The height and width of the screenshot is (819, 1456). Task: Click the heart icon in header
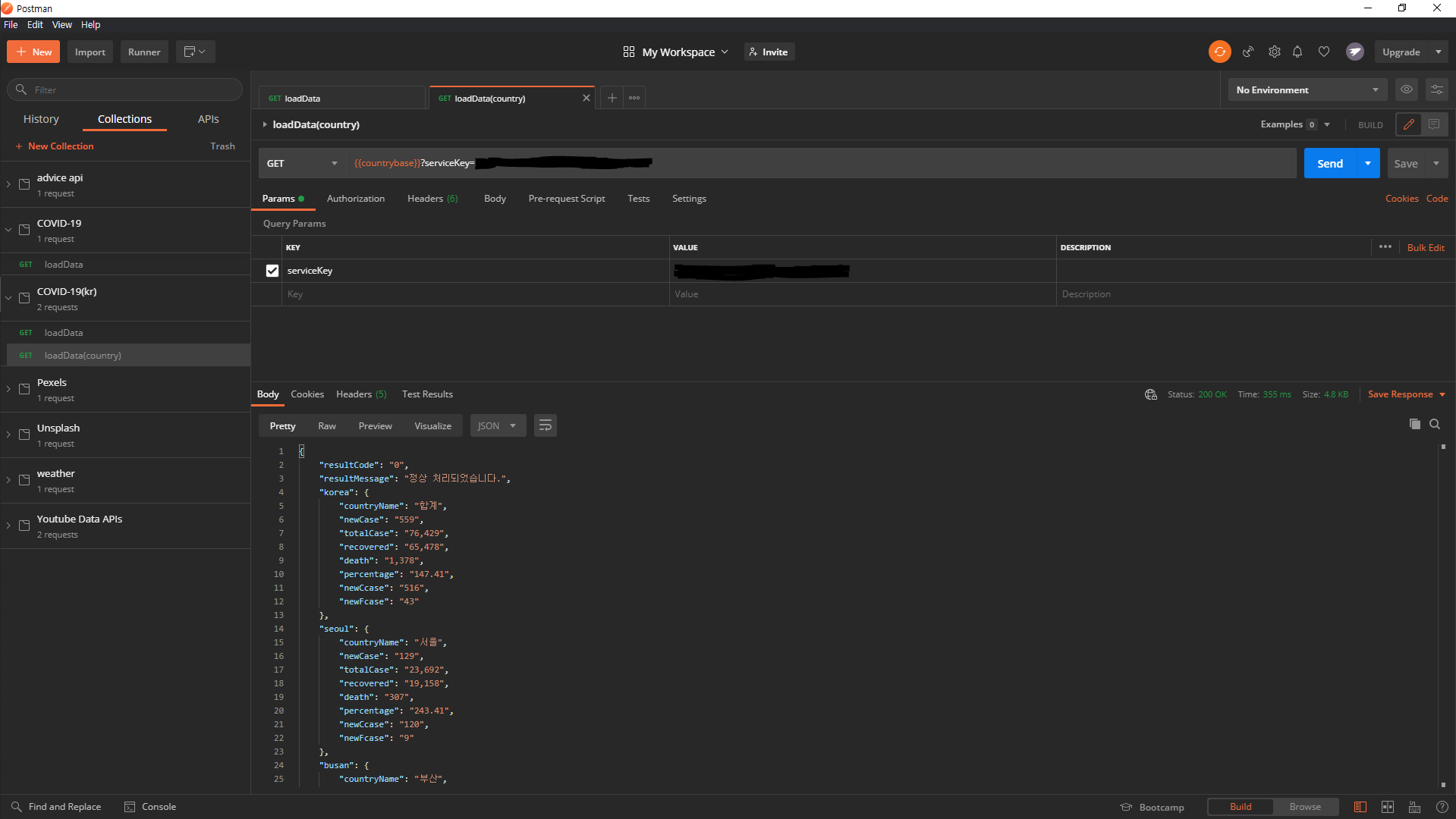point(1324,52)
